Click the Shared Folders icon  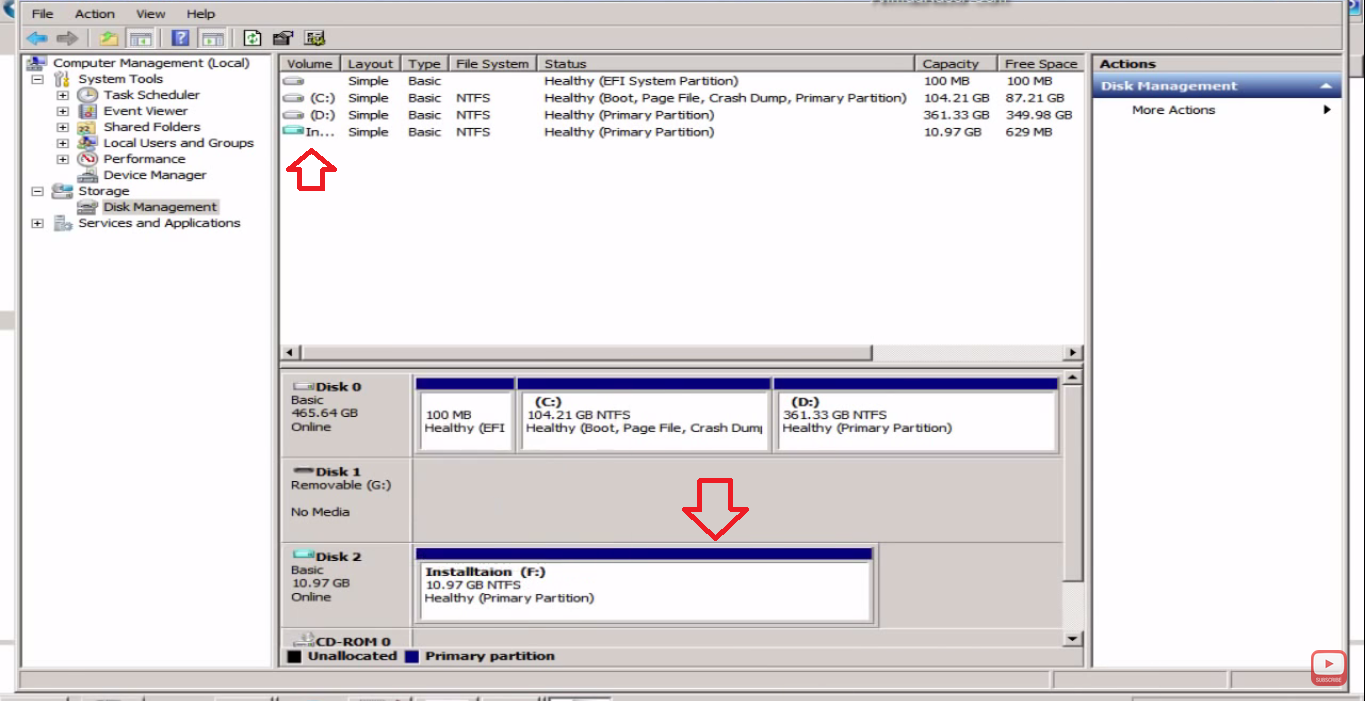coord(87,127)
